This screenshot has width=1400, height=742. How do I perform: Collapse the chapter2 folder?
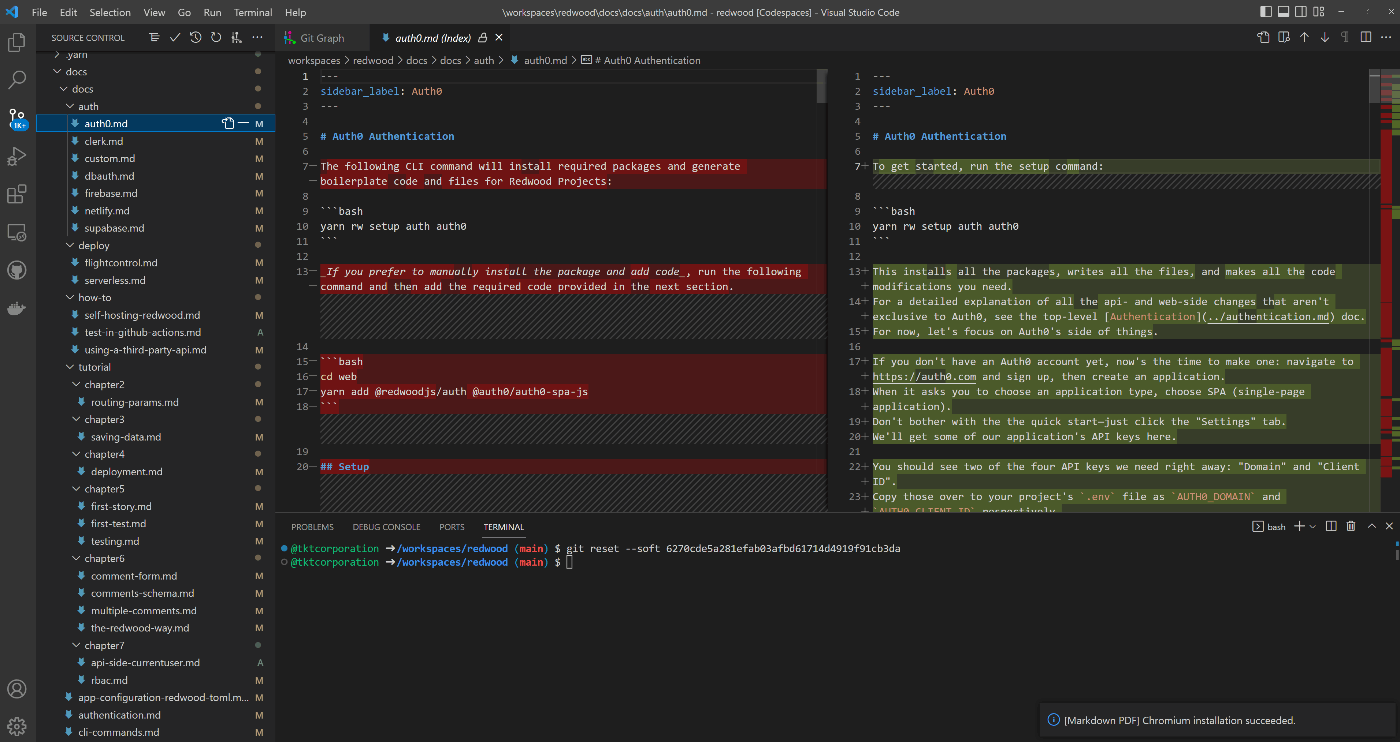[76, 385]
